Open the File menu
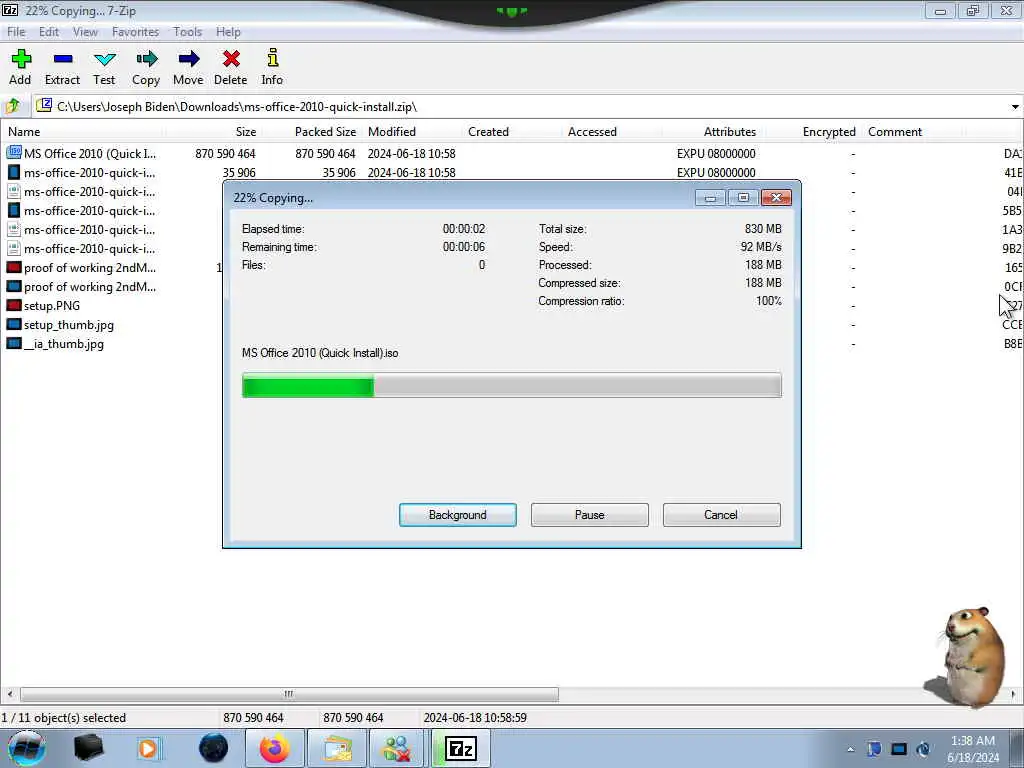1024x768 pixels. pos(16,31)
